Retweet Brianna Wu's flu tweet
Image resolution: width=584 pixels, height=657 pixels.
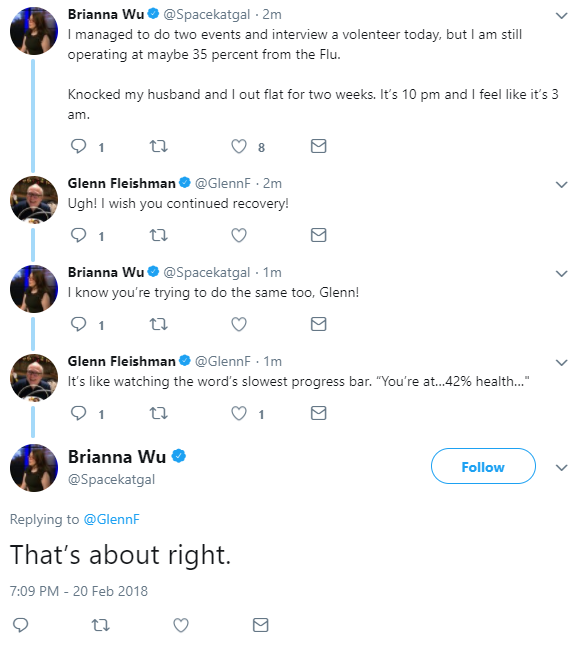click(x=158, y=146)
